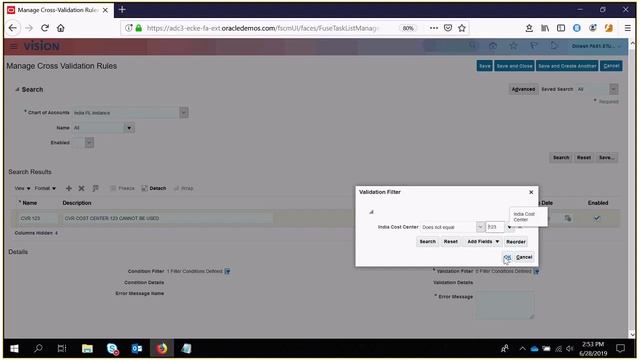Screen dimensions: 640x360
Task: Click the Vision logo
Action: coord(42,46)
